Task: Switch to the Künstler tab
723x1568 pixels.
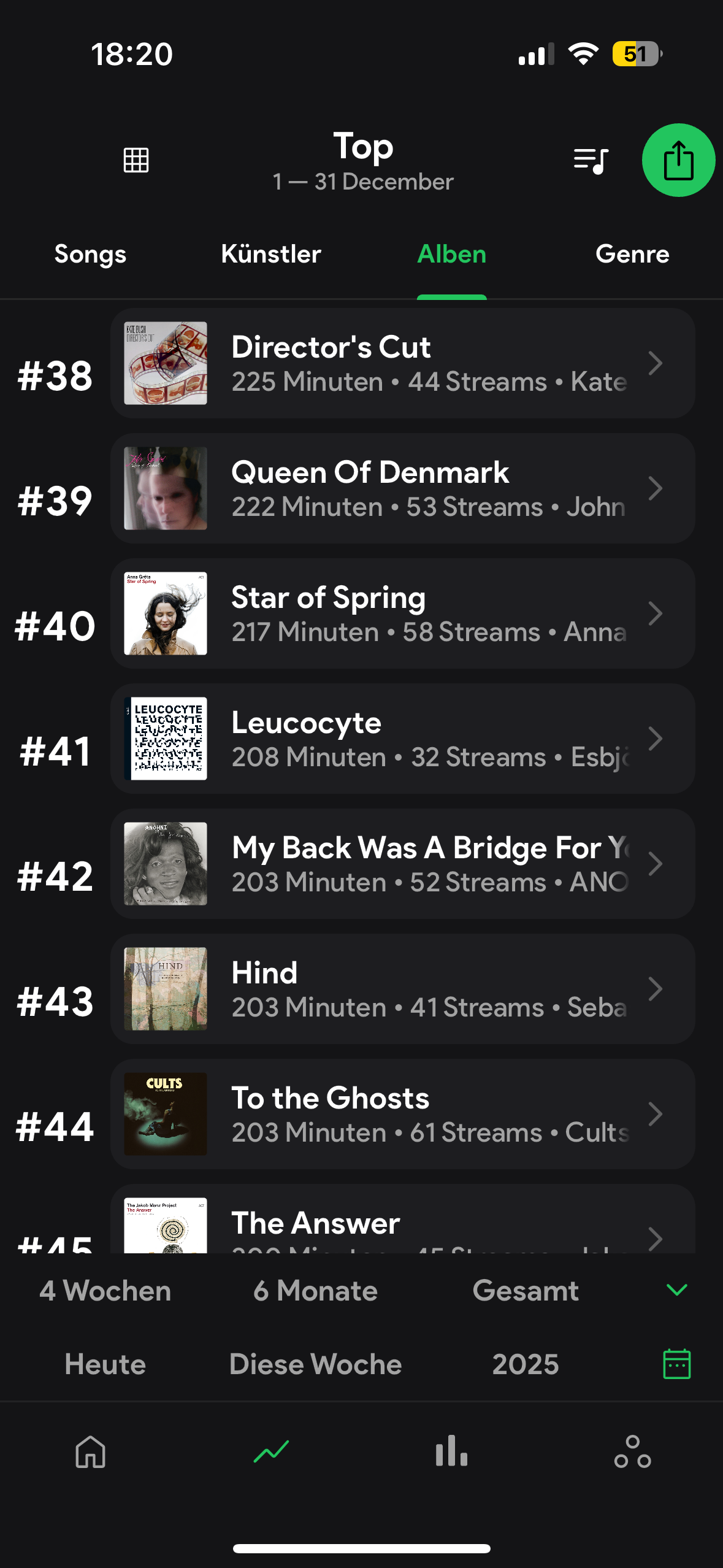Action: coord(271,254)
